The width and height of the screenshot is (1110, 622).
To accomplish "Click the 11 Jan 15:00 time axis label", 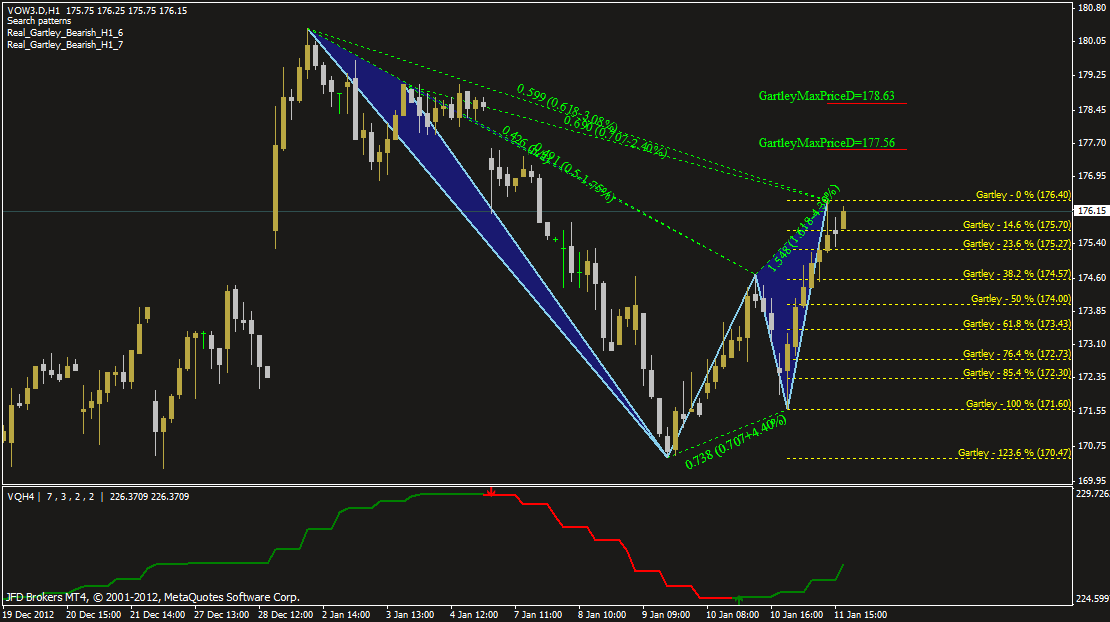I will (860, 615).
